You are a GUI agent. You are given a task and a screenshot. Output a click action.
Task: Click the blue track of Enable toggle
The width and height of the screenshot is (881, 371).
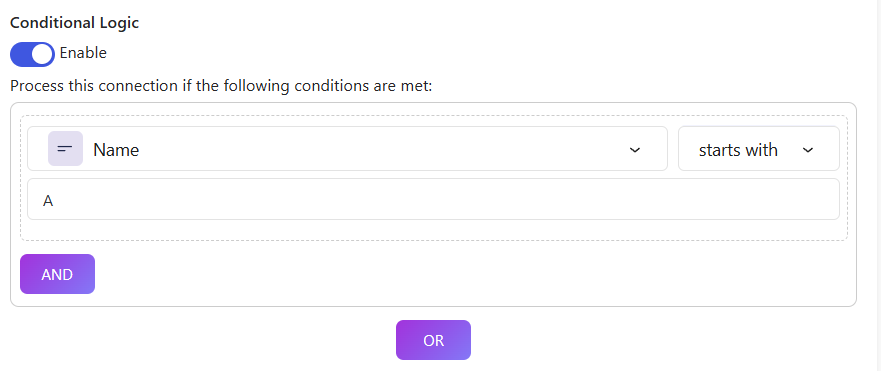(20, 54)
